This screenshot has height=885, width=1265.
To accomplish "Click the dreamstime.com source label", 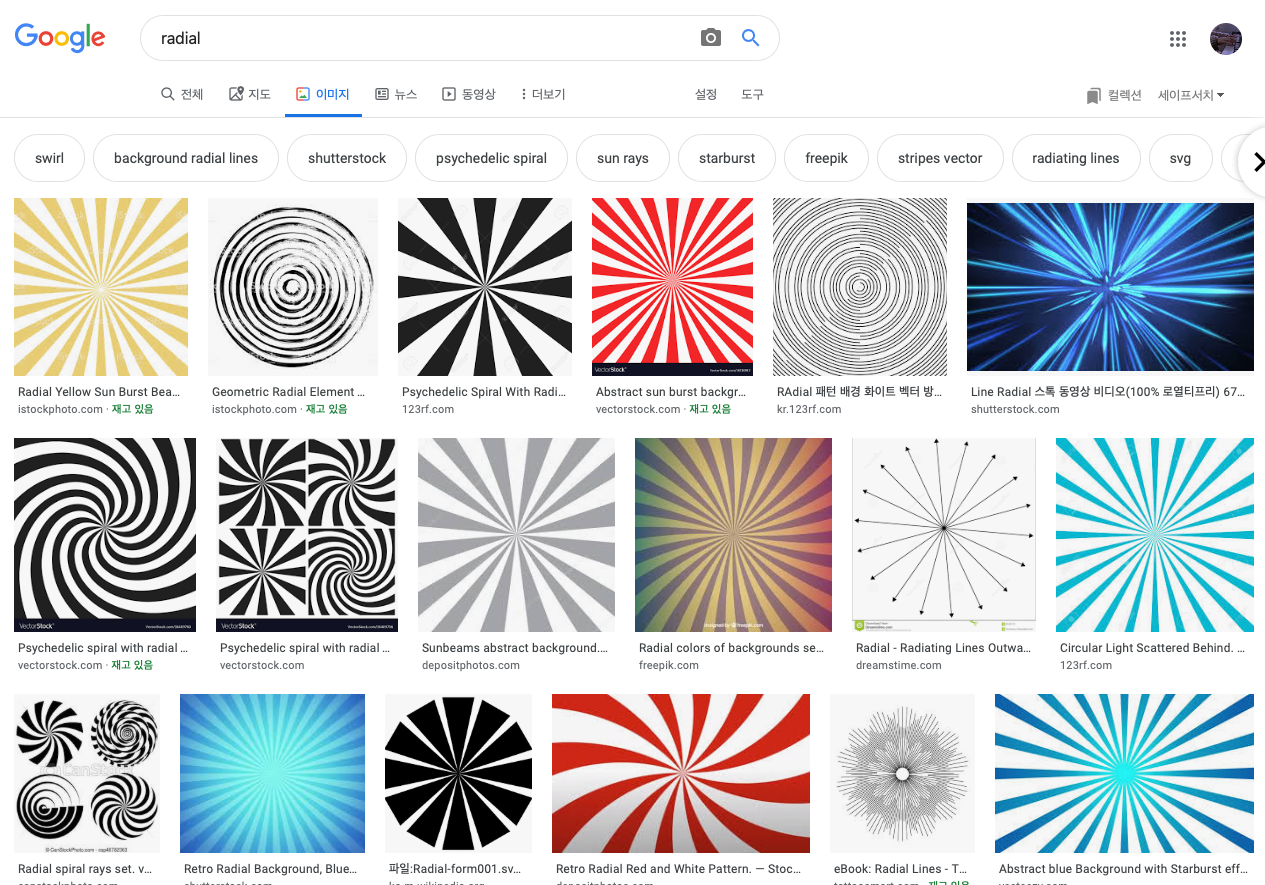I will [x=899, y=665].
